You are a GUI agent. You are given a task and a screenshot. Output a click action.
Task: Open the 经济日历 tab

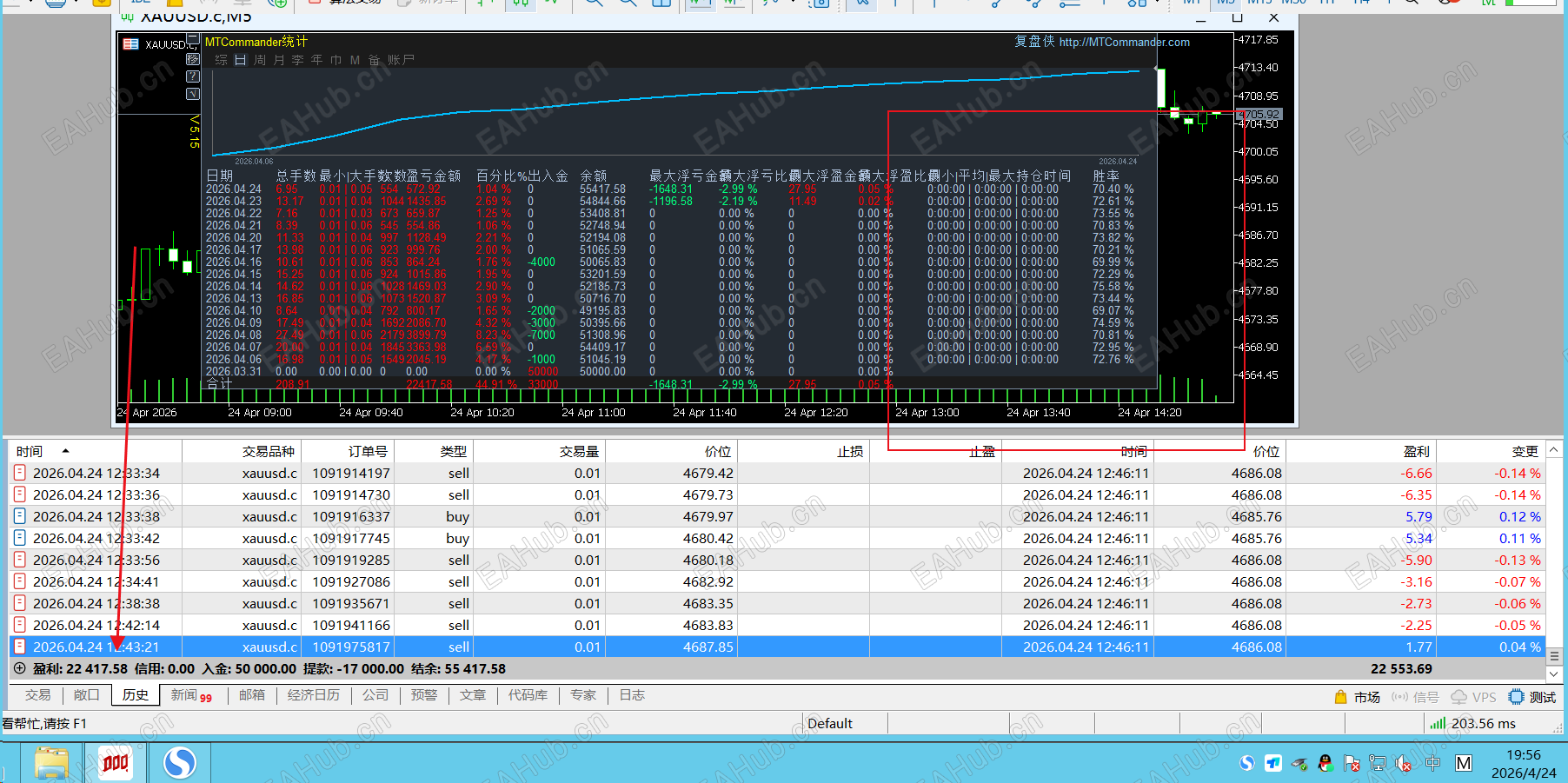[313, 695]
